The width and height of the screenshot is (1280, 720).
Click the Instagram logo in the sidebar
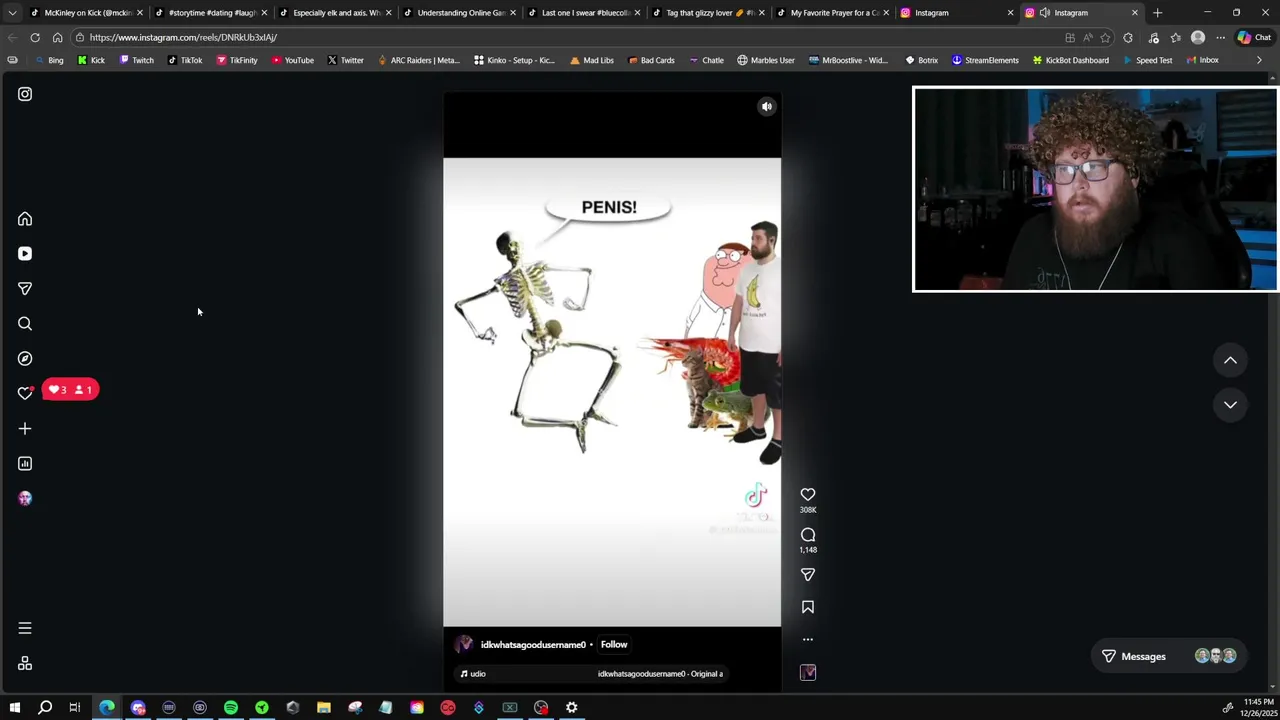click(x=25, y=94)
